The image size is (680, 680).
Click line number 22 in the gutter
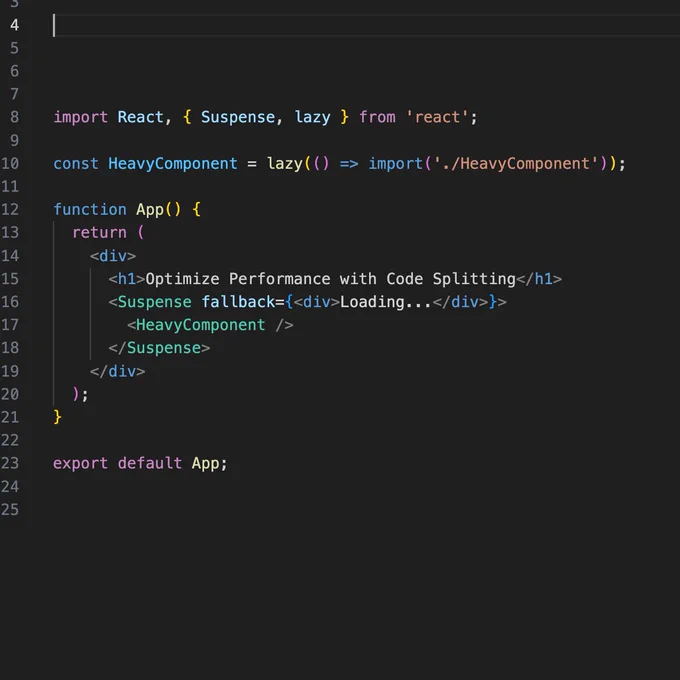(x=10, y=440)
